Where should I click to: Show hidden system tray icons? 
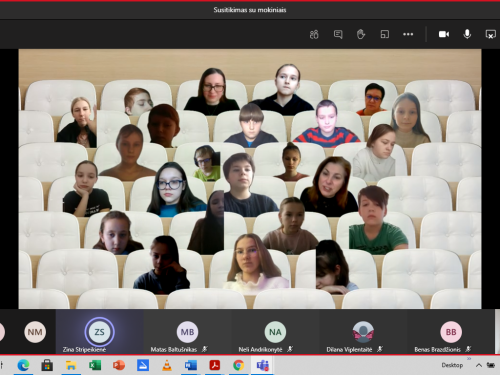tap(479, 365)
